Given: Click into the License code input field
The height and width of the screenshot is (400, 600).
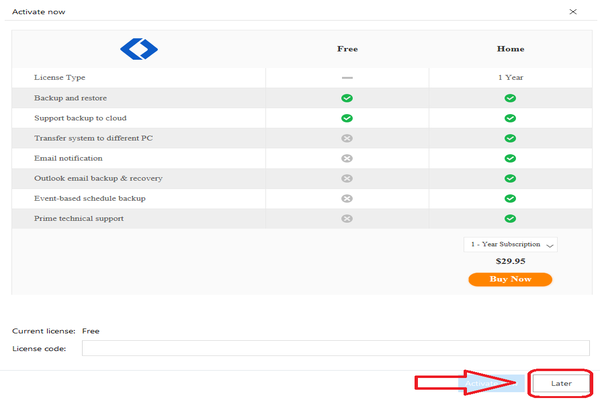Looking at the screenshot, I should click(335, 348).
